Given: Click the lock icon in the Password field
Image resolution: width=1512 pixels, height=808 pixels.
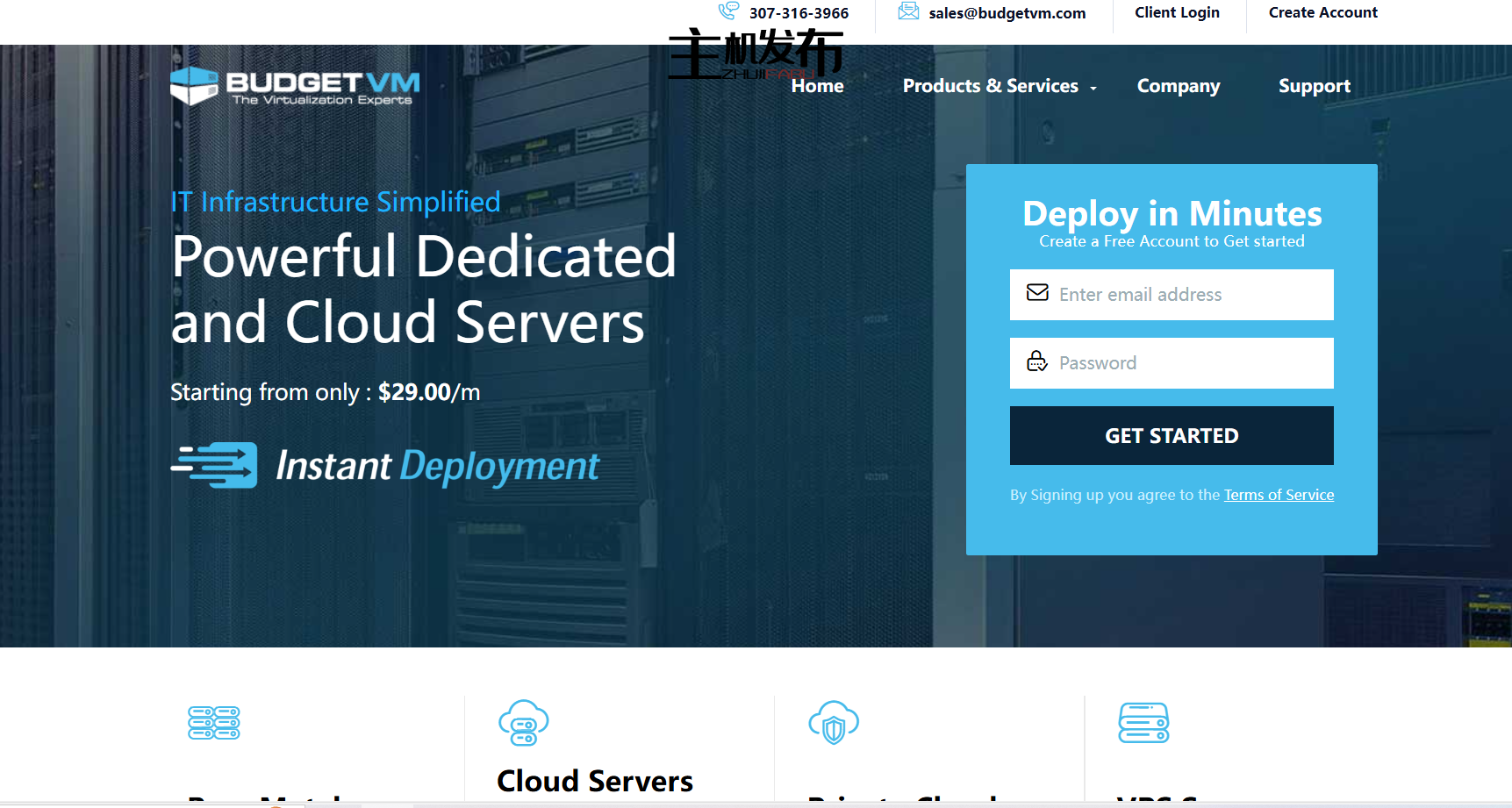Looking at the screenshot, I should (1037, 361).
